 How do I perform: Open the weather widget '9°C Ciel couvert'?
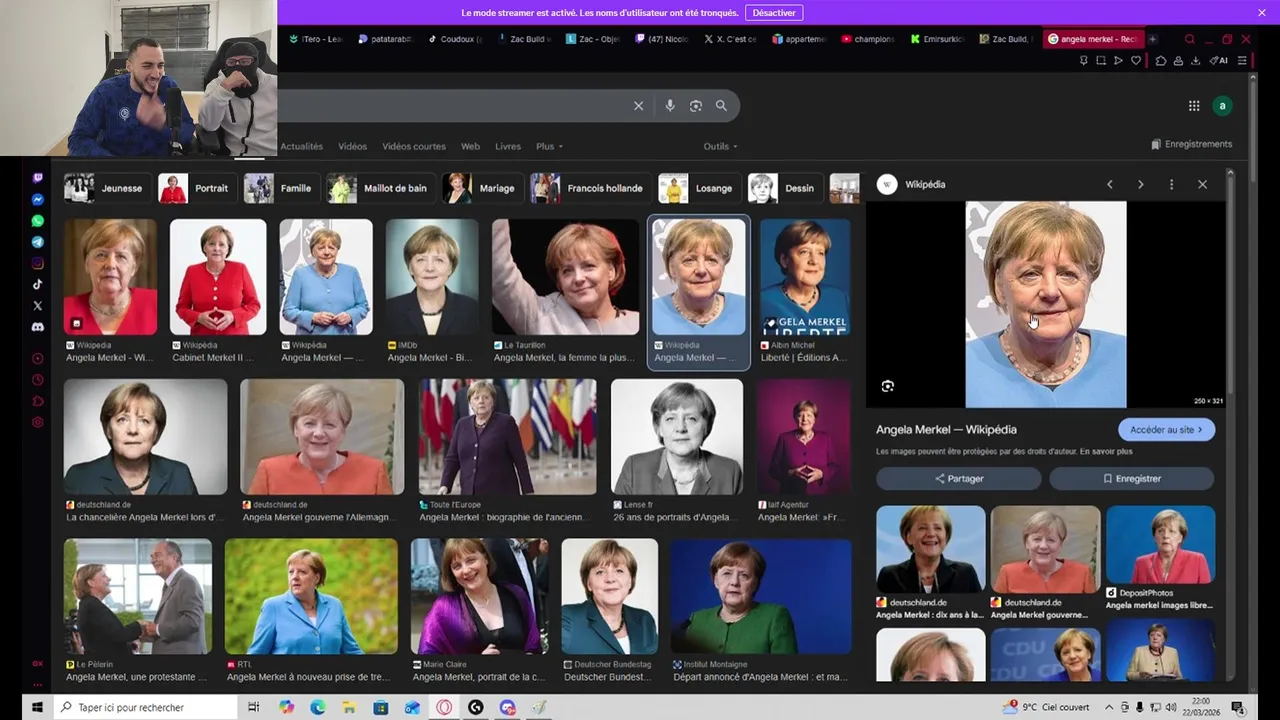1045,707
